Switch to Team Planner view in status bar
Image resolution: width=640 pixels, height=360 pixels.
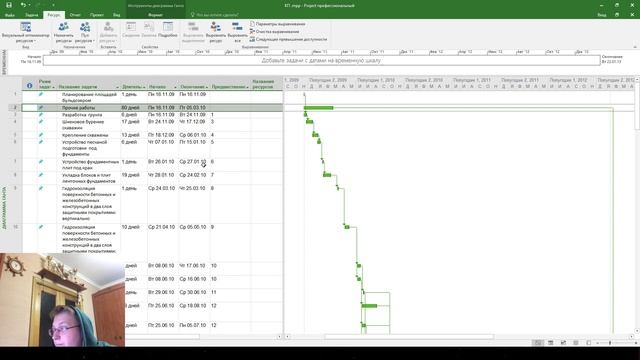point(563,343)
